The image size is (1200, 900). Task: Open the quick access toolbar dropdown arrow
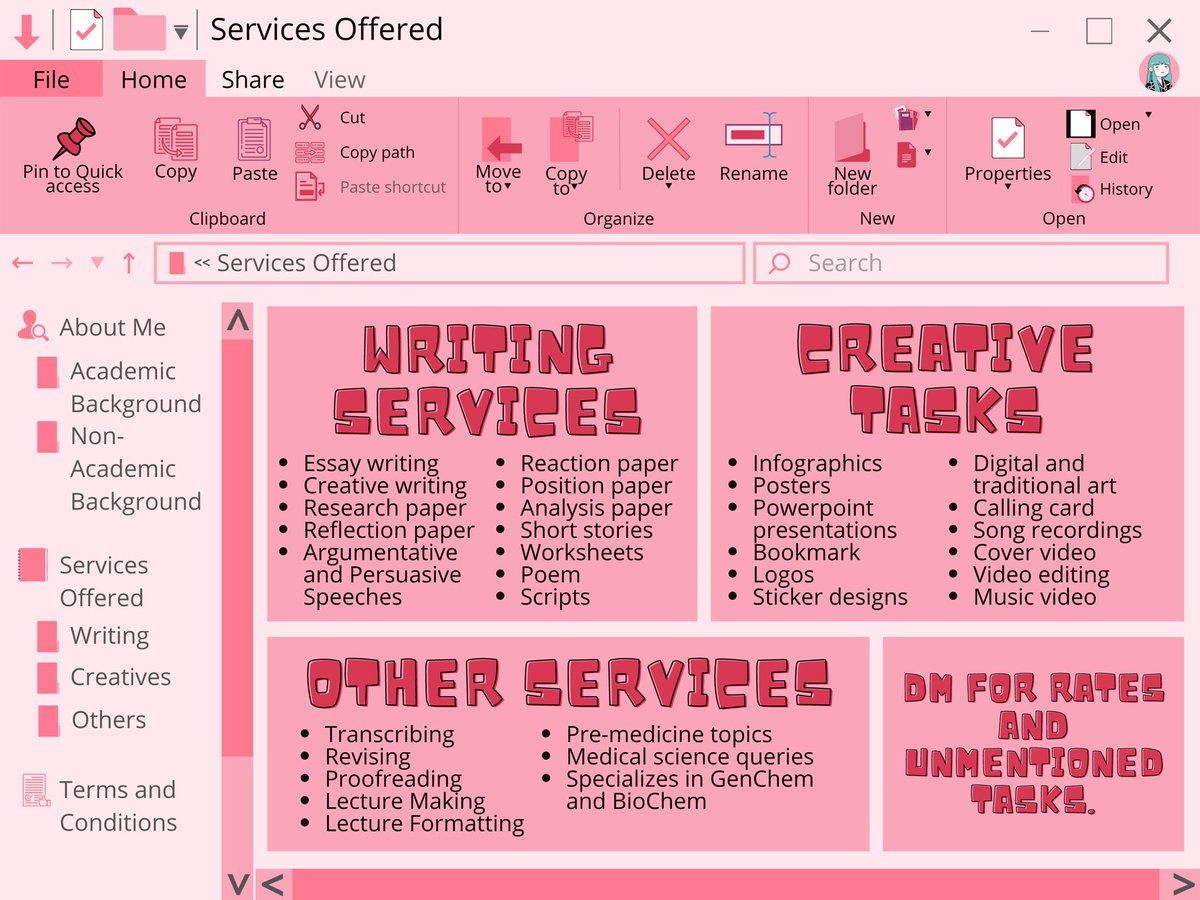tap(180, 32)
